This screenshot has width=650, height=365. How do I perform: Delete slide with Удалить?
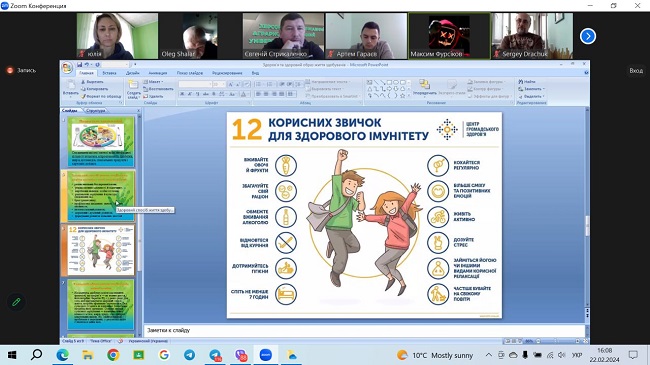153,96
